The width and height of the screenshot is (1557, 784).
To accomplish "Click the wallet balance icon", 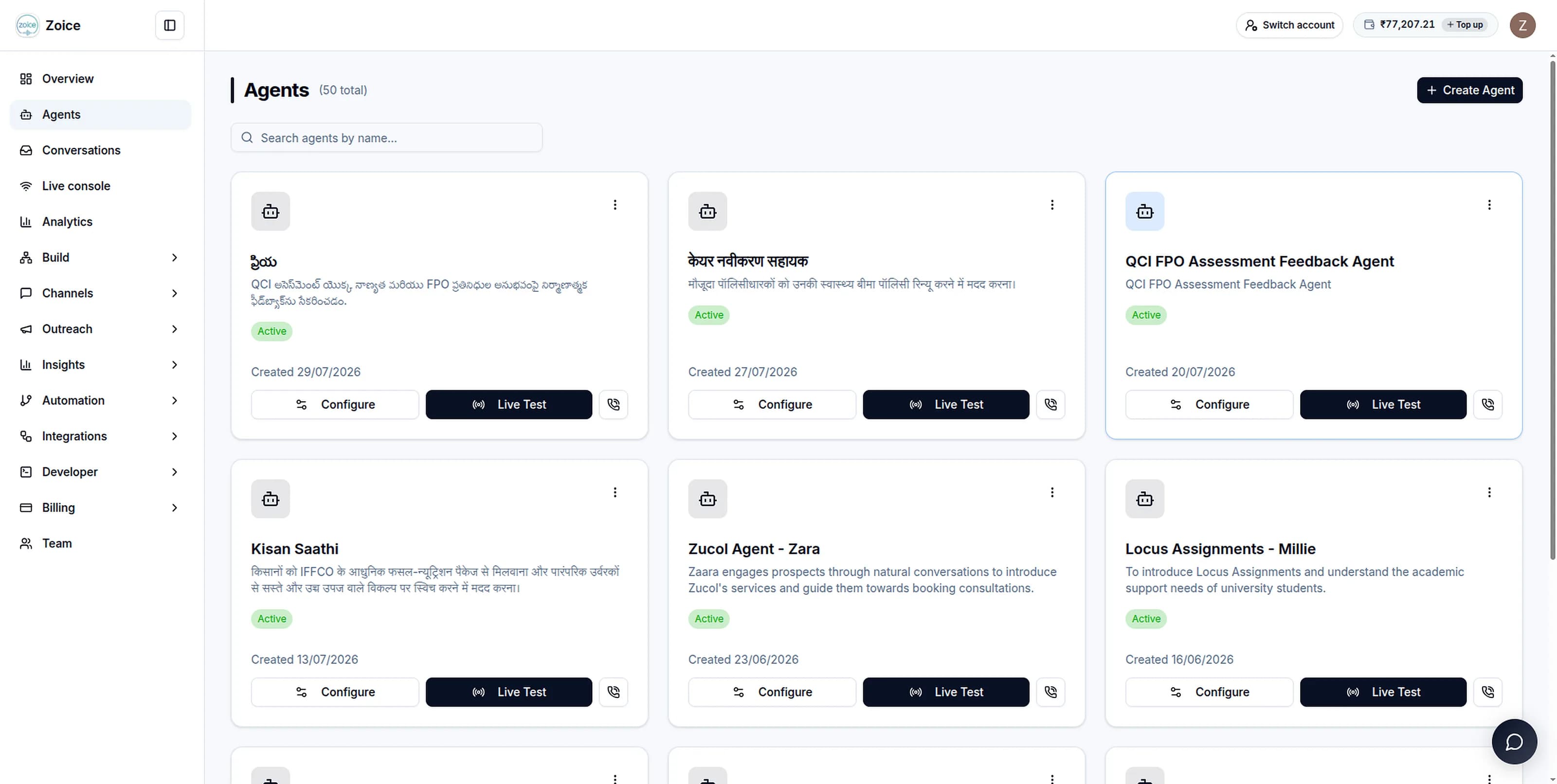I will (x=1369, y=25).
